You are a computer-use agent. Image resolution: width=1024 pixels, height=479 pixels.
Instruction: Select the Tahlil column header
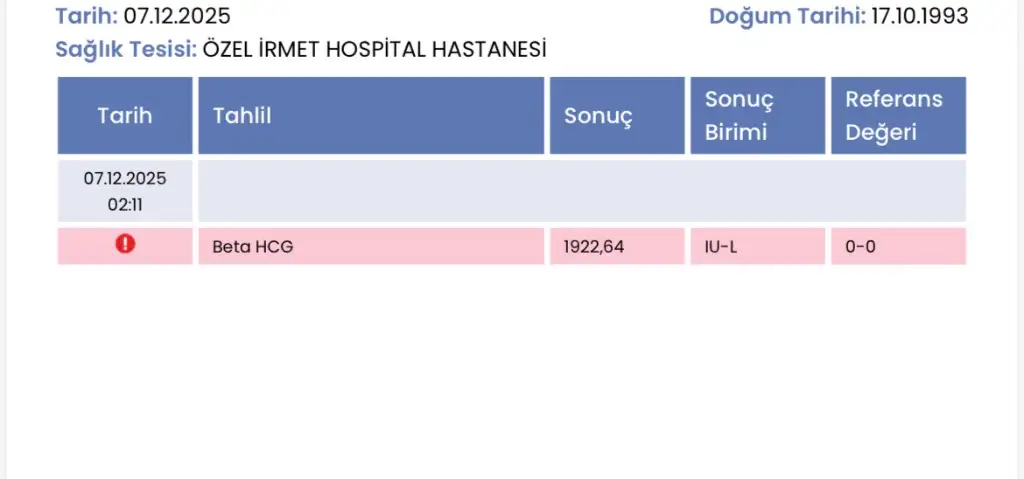click(242, 115)
